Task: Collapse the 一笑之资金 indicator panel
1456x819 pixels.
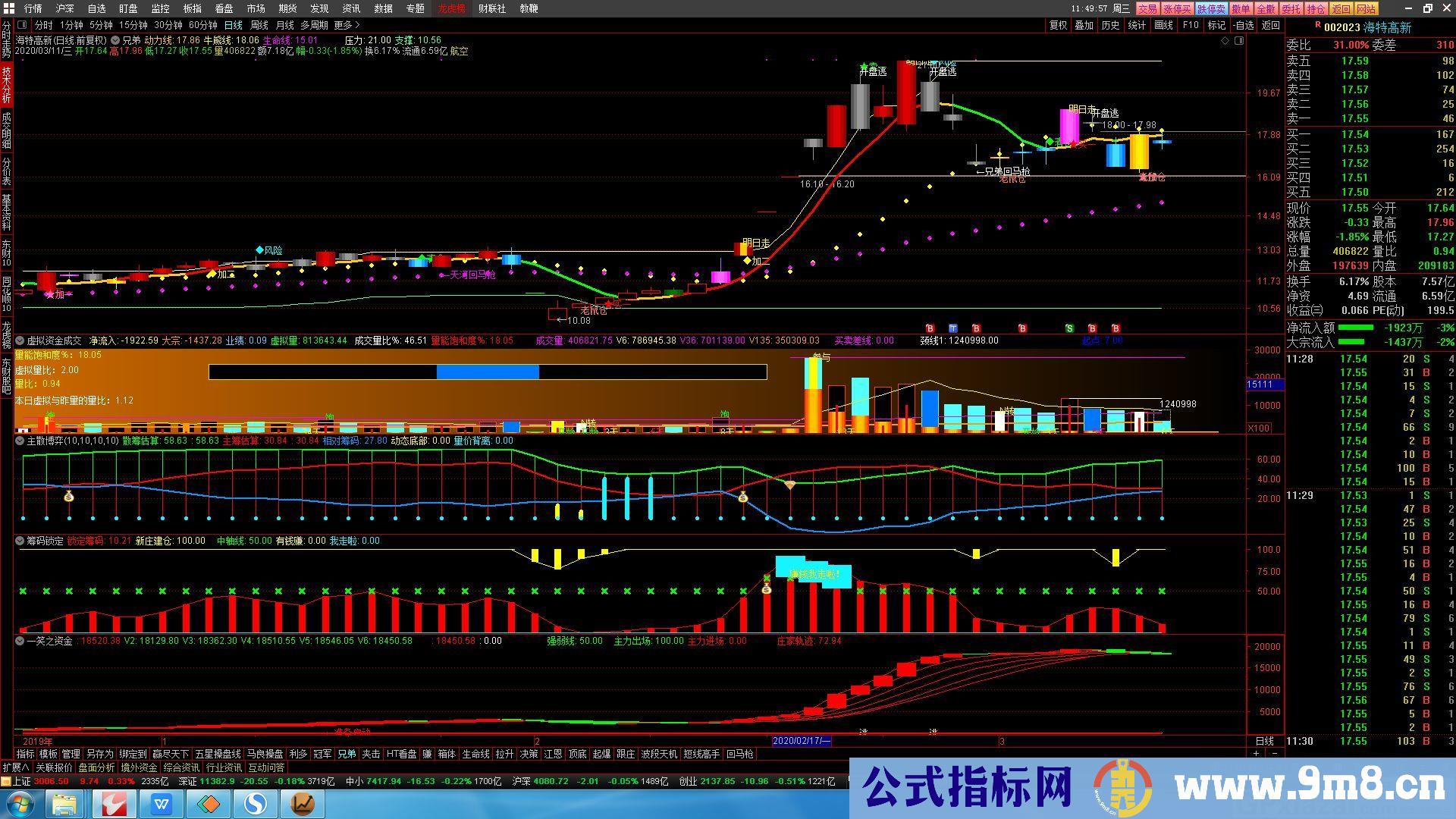Action: (20, 641)
